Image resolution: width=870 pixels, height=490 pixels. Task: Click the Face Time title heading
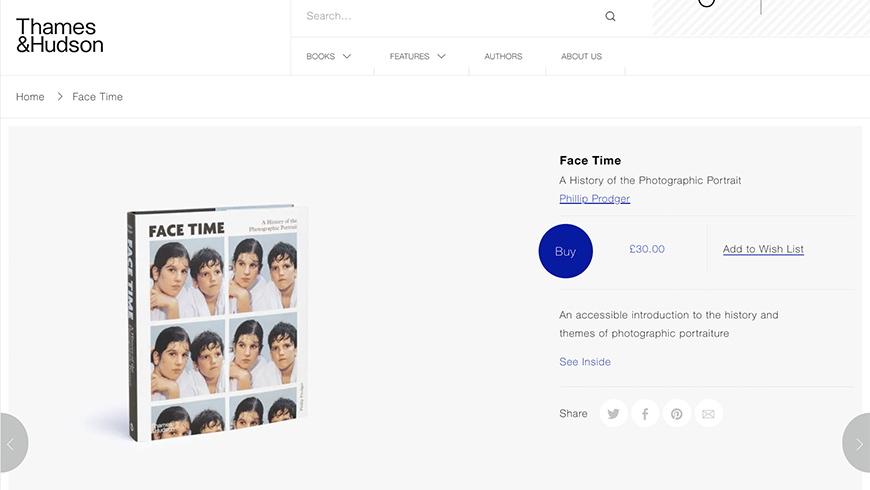click(590, 160)
